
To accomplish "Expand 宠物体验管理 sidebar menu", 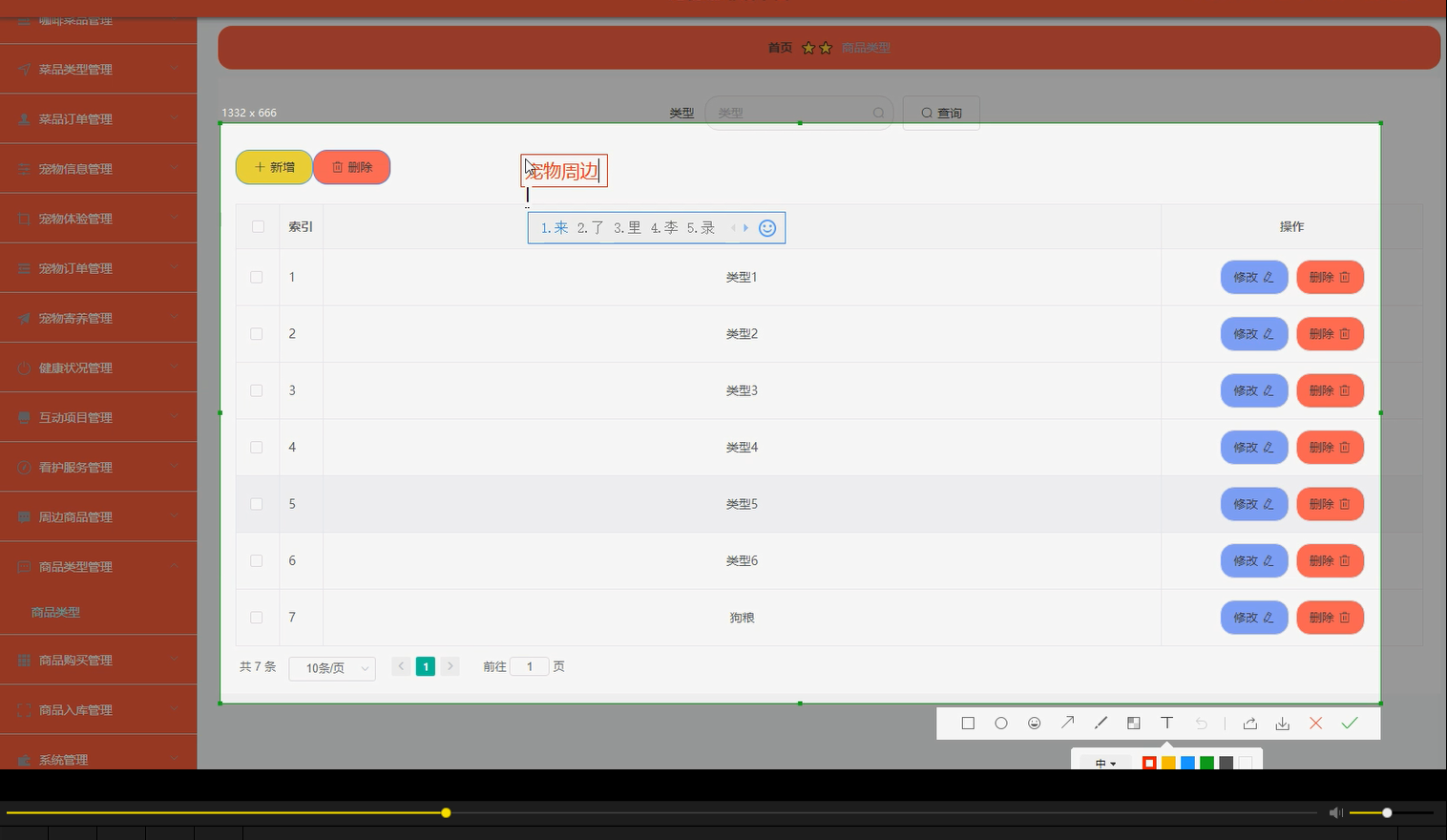I will coord(98,219).
